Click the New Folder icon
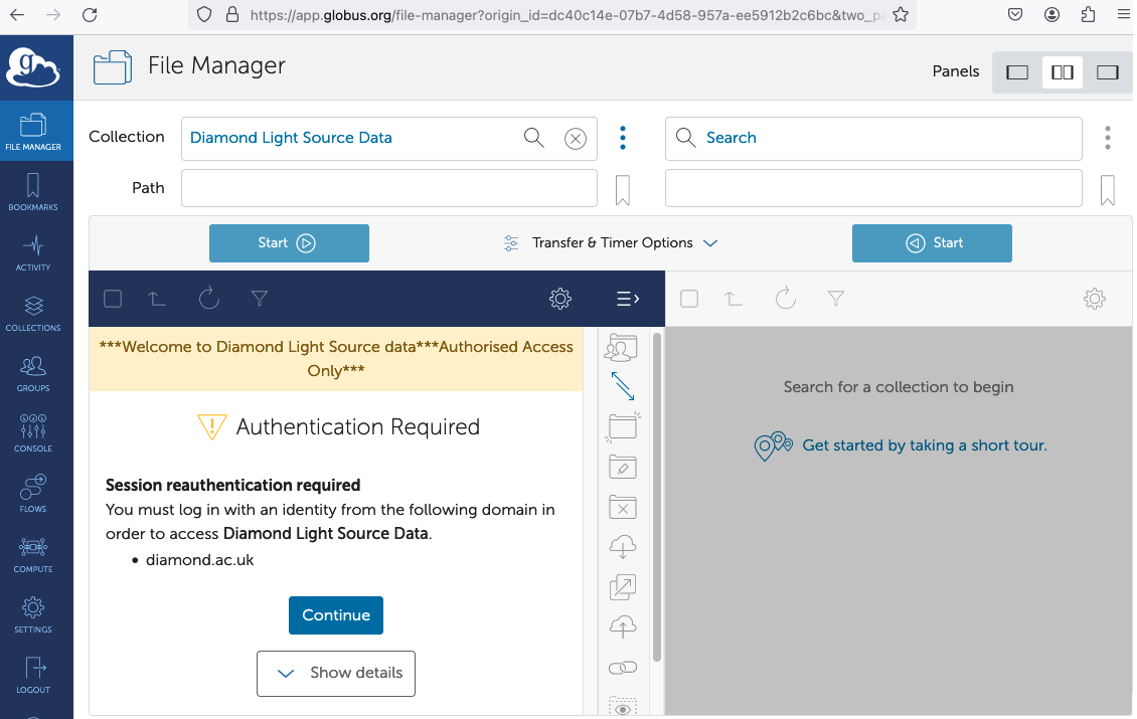Viewport: 1137px width, 719px height. [622, 427]
